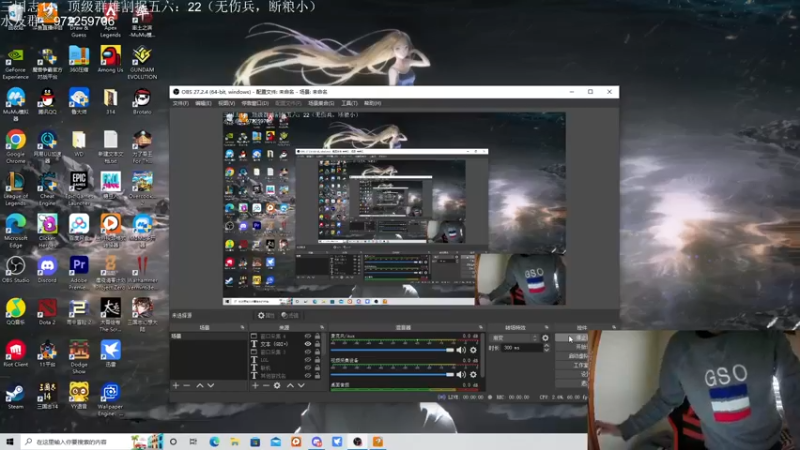800x450 pixels.
Task: Toggle visibility of the LOL source
Action: [x=308, y=360]
